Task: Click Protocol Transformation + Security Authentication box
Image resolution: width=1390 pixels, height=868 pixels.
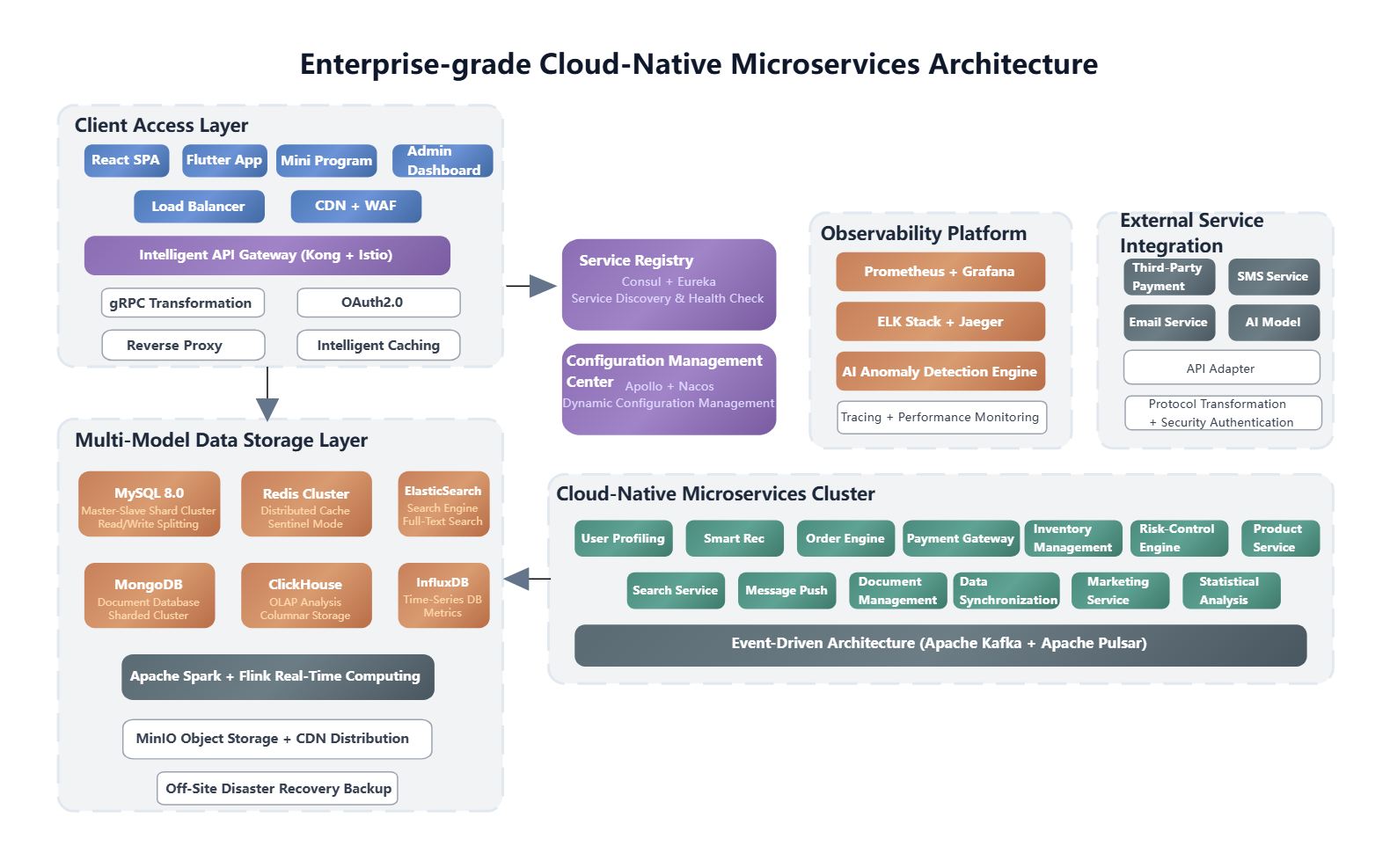Action: [1223, 413]
